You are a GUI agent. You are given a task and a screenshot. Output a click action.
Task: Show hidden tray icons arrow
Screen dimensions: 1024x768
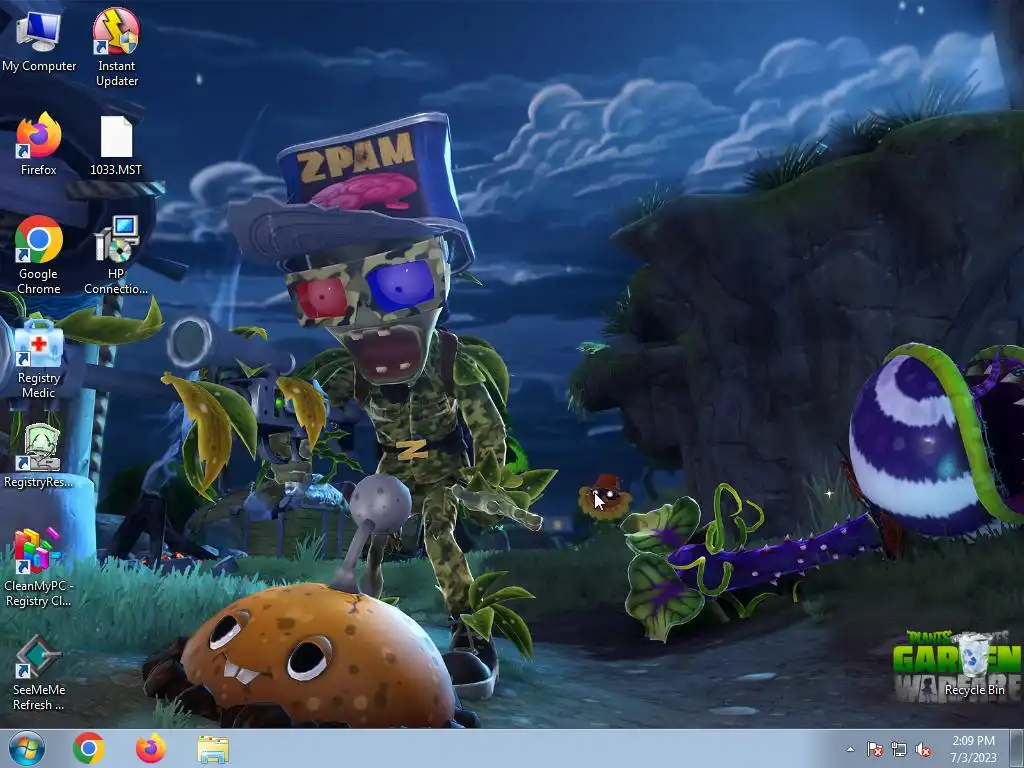point(850,749)
